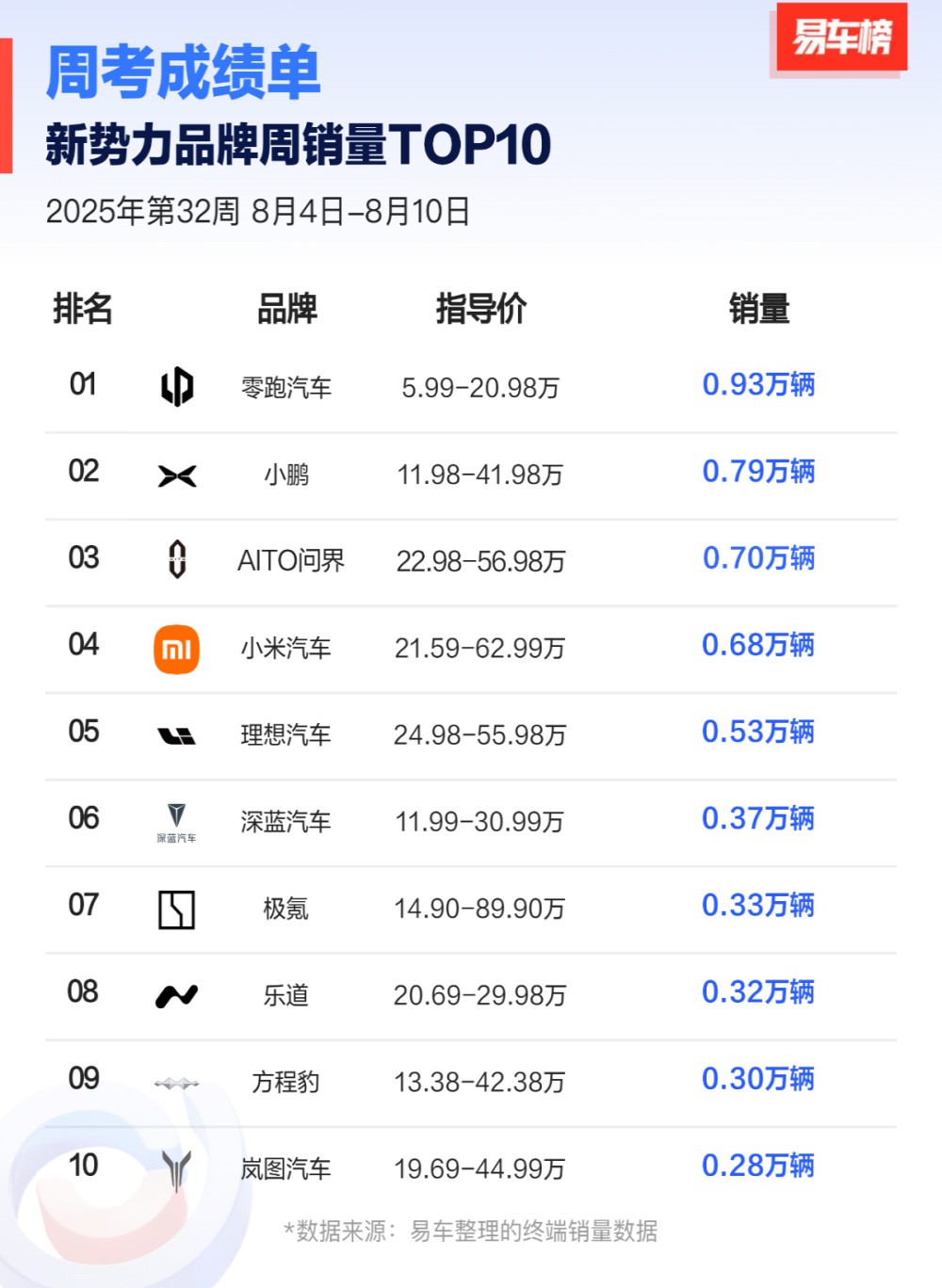Click rank number 09

pos(83,1078)
